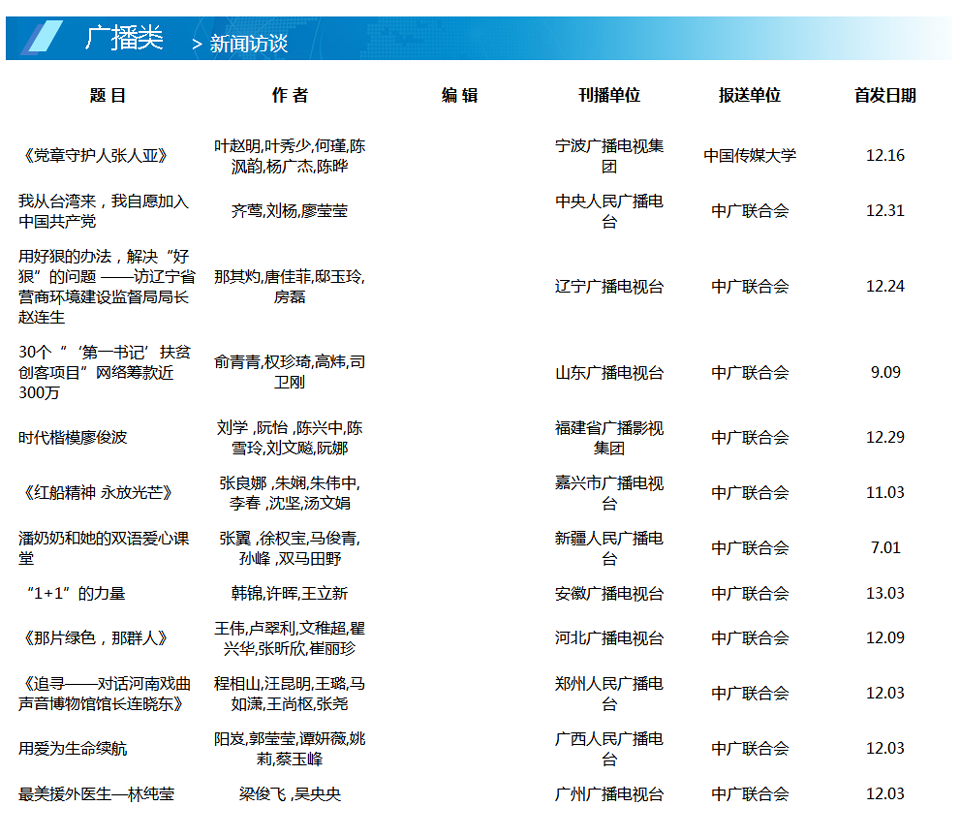Viewport: 960px width, 837px height.
Task: Click the 编辑 column header
Action: (x=460, y=96)
